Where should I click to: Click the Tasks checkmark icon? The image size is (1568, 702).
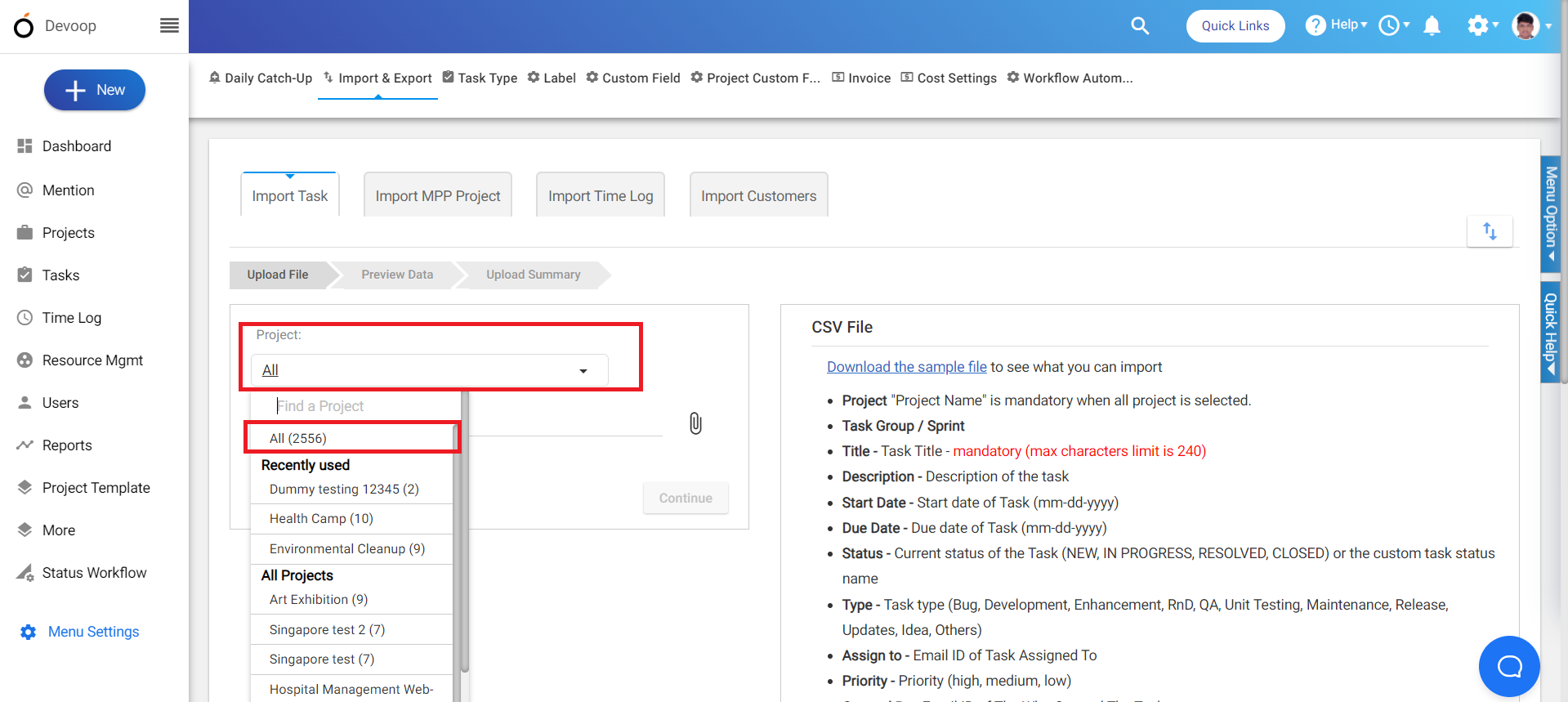[x=25, y=275]
